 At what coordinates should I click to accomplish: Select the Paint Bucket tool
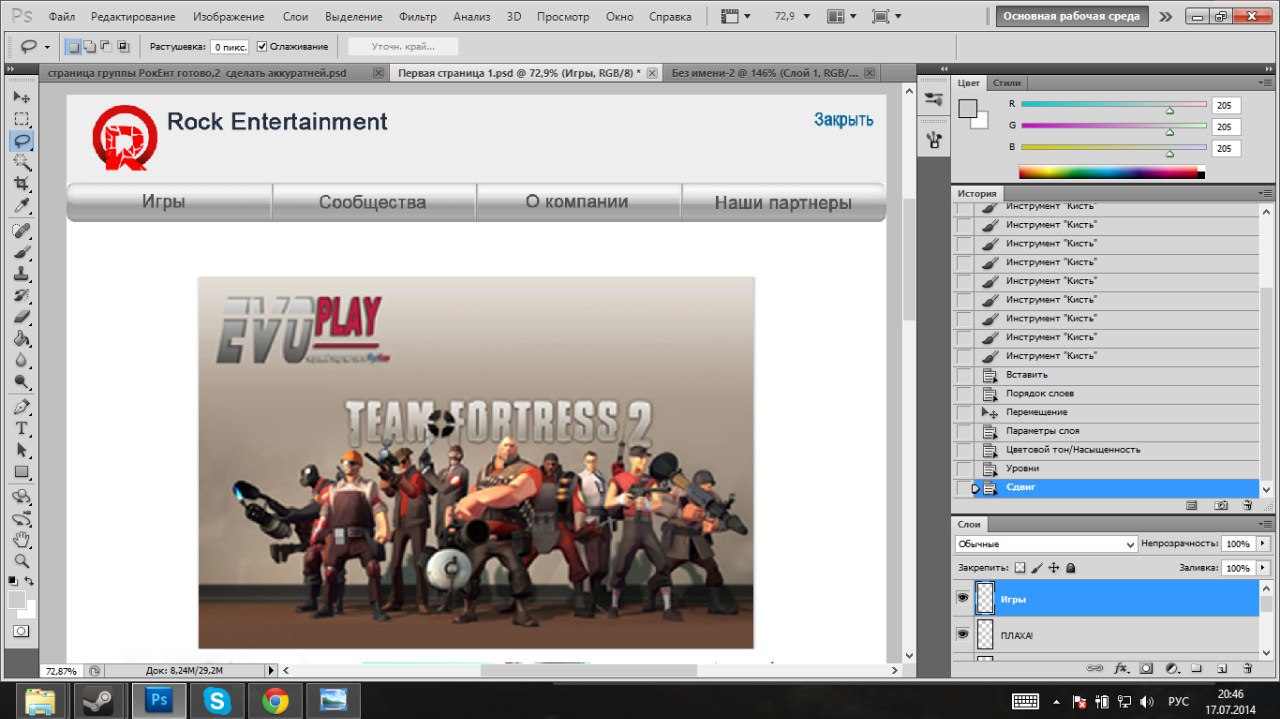(x=21, y=340)
